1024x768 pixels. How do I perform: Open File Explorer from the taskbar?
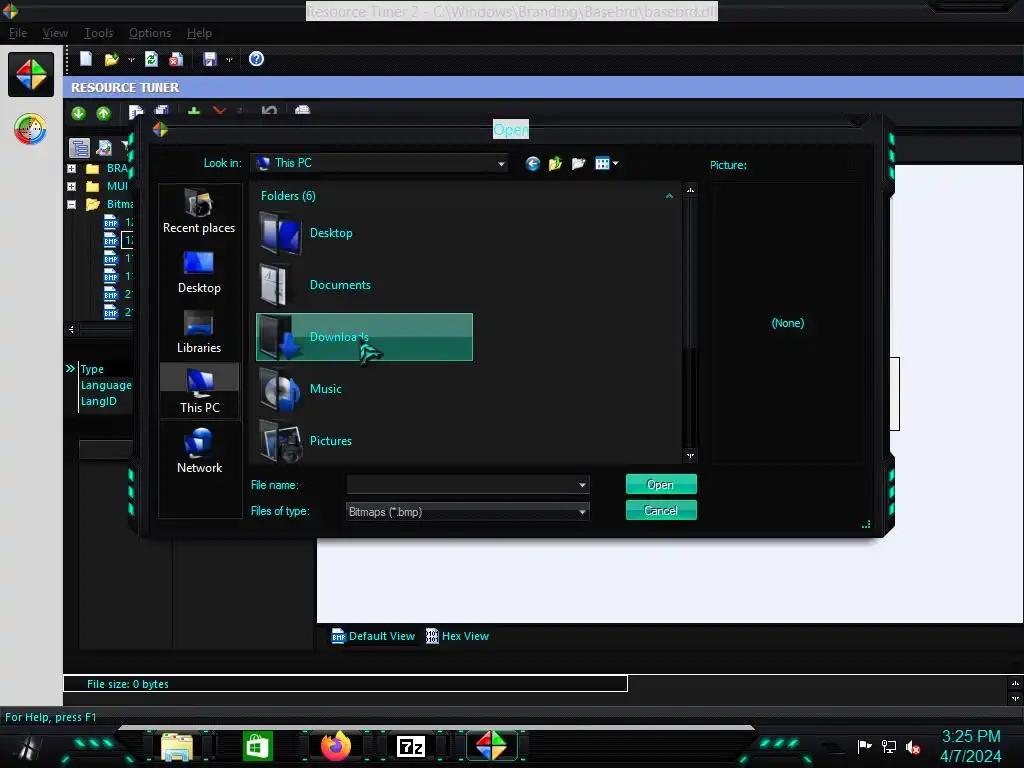coord(177,746)
